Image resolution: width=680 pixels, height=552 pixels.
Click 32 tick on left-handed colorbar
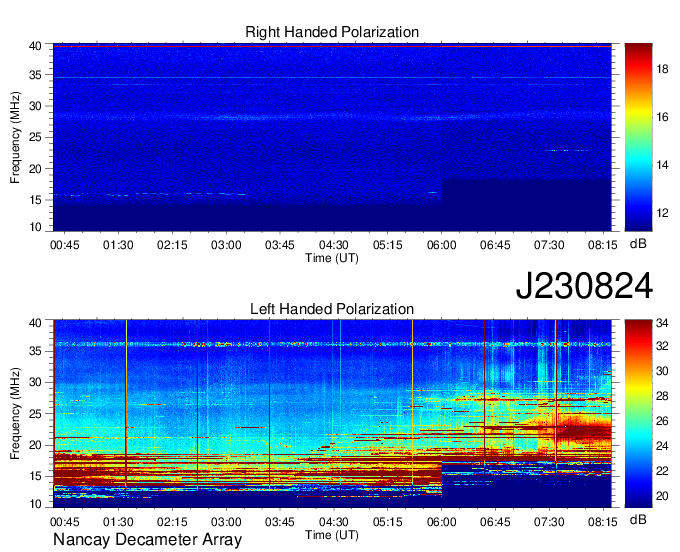tap(662, 346)
